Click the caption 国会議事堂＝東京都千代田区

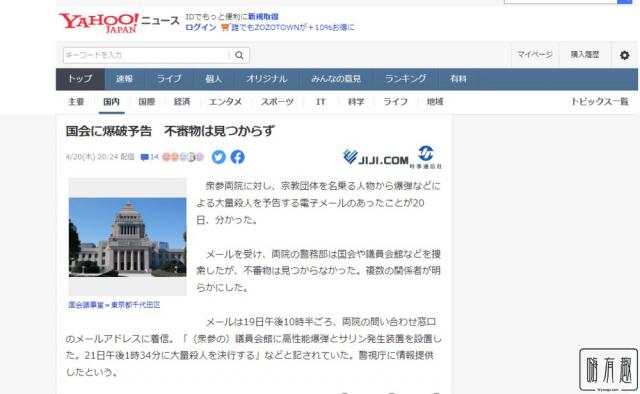114,305
